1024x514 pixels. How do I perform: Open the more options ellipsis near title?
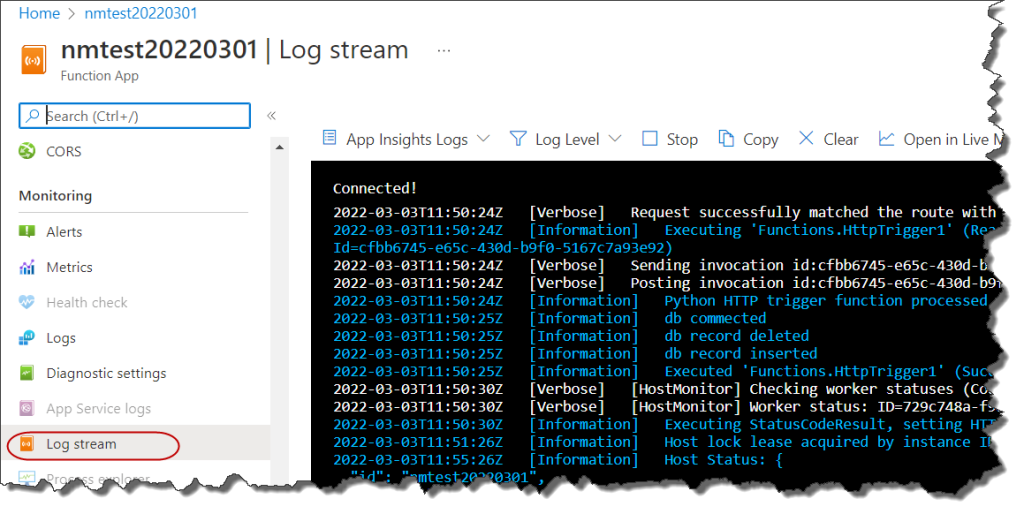pos(444,50)
